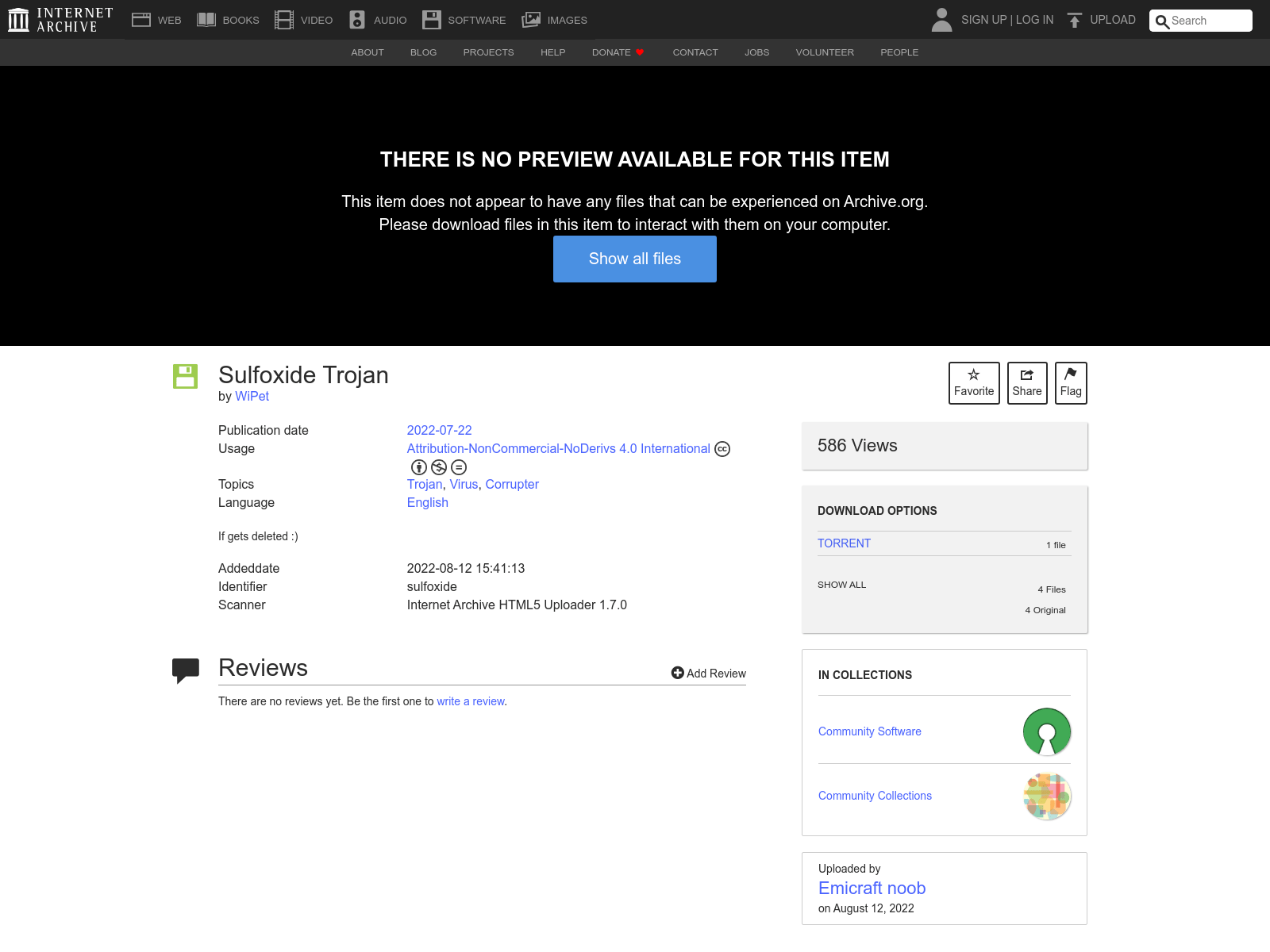Open the Attribution-NonCommercial-NoDerivs license link

559,448
